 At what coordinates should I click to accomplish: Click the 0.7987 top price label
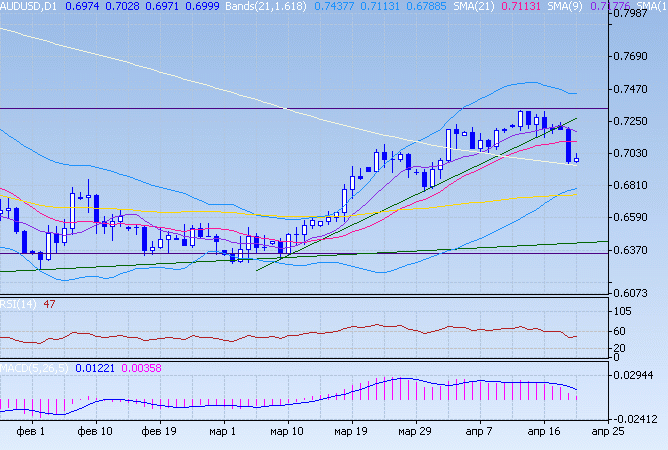[636, 14]
